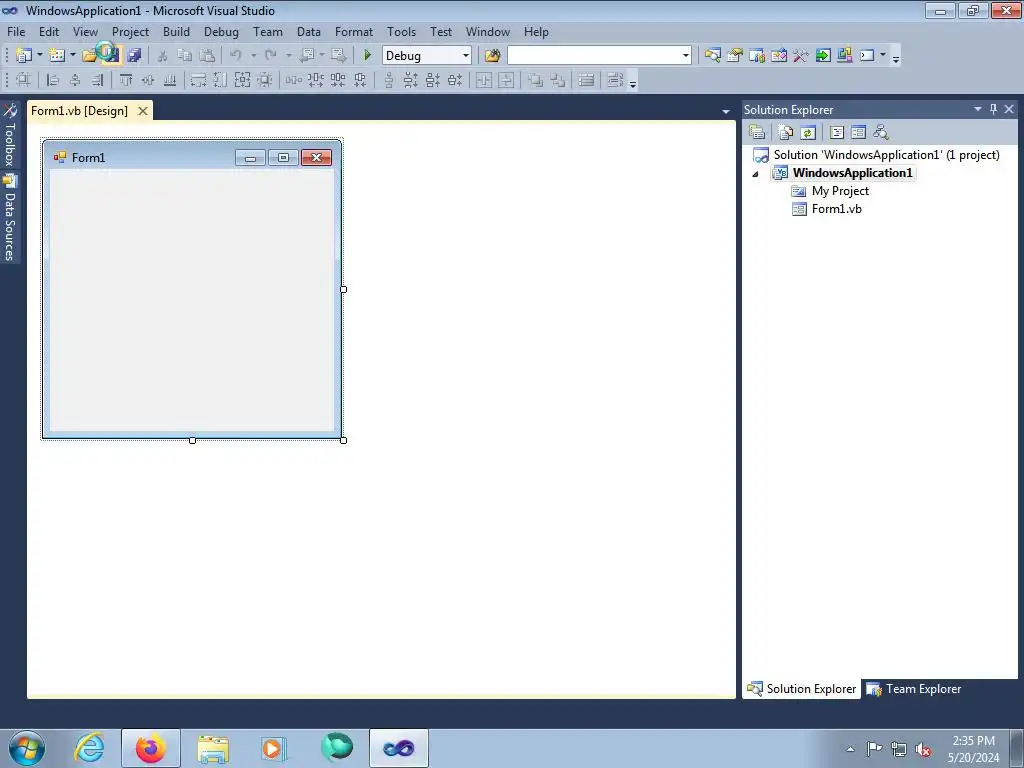Open the Undo history dropdown arrow
The height and width of the screenshot is (768, 1024).
coord(253,56)
